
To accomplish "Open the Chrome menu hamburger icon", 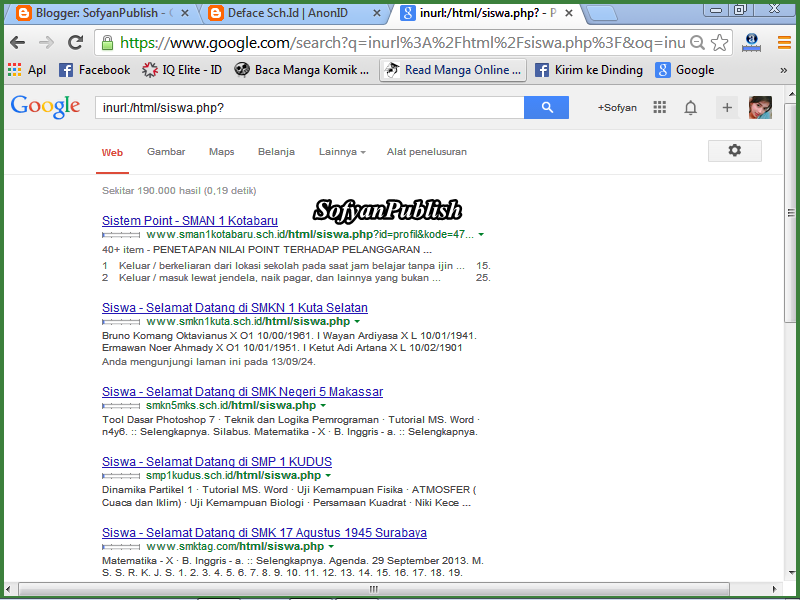I will pos(785,43).
